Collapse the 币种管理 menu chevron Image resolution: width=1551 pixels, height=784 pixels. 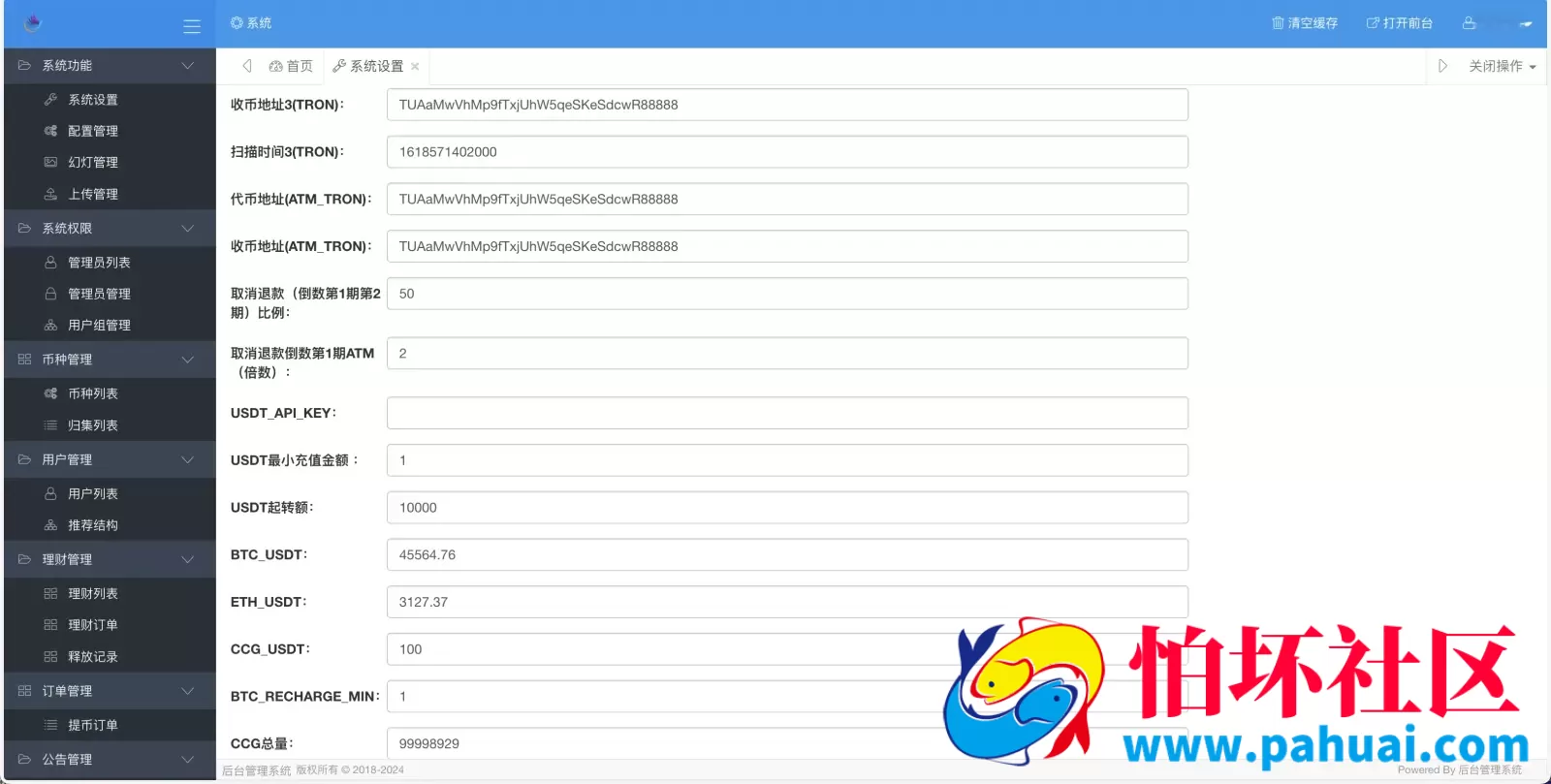click(188, 360)
